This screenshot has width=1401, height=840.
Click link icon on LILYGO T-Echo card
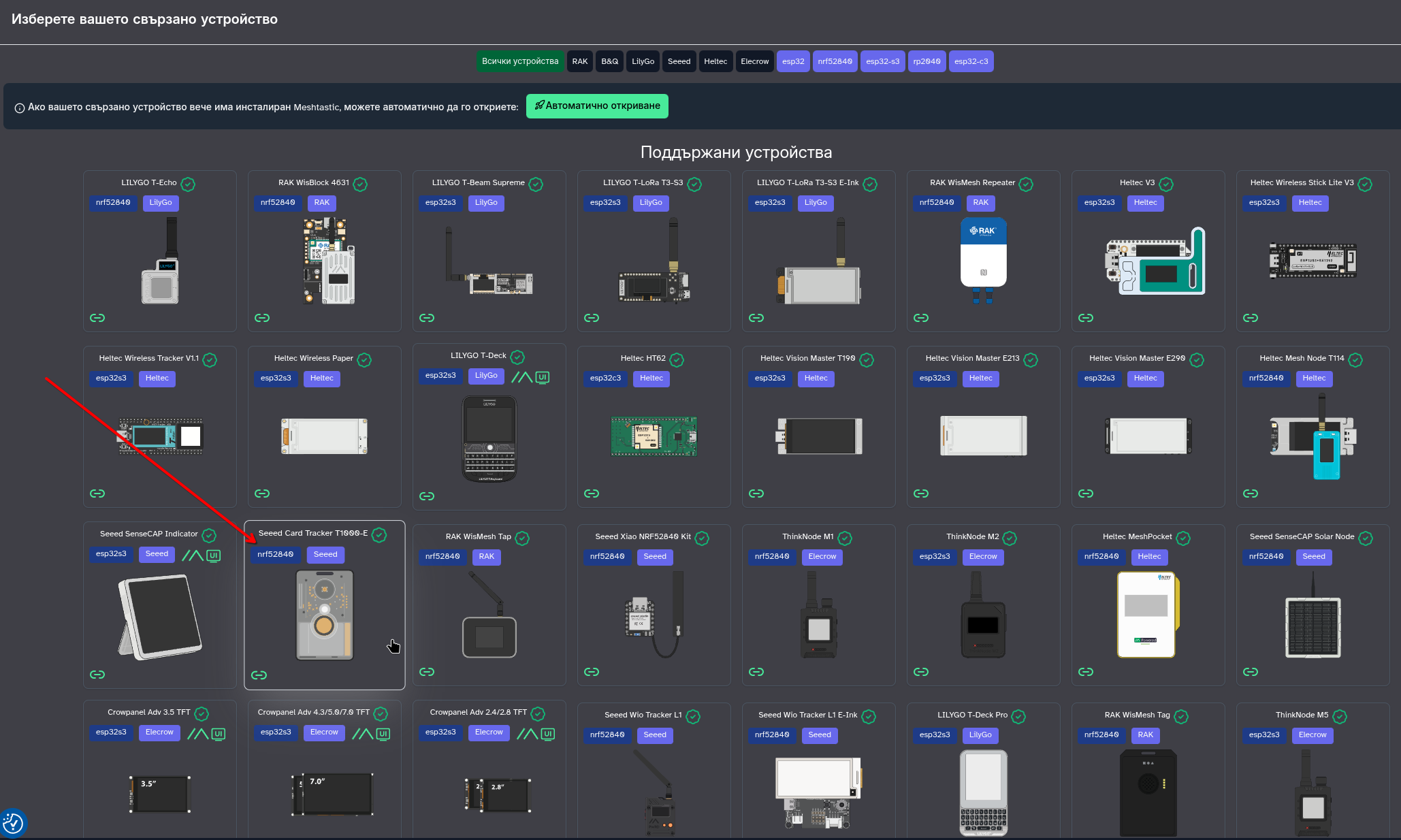[x=97, y=318]
